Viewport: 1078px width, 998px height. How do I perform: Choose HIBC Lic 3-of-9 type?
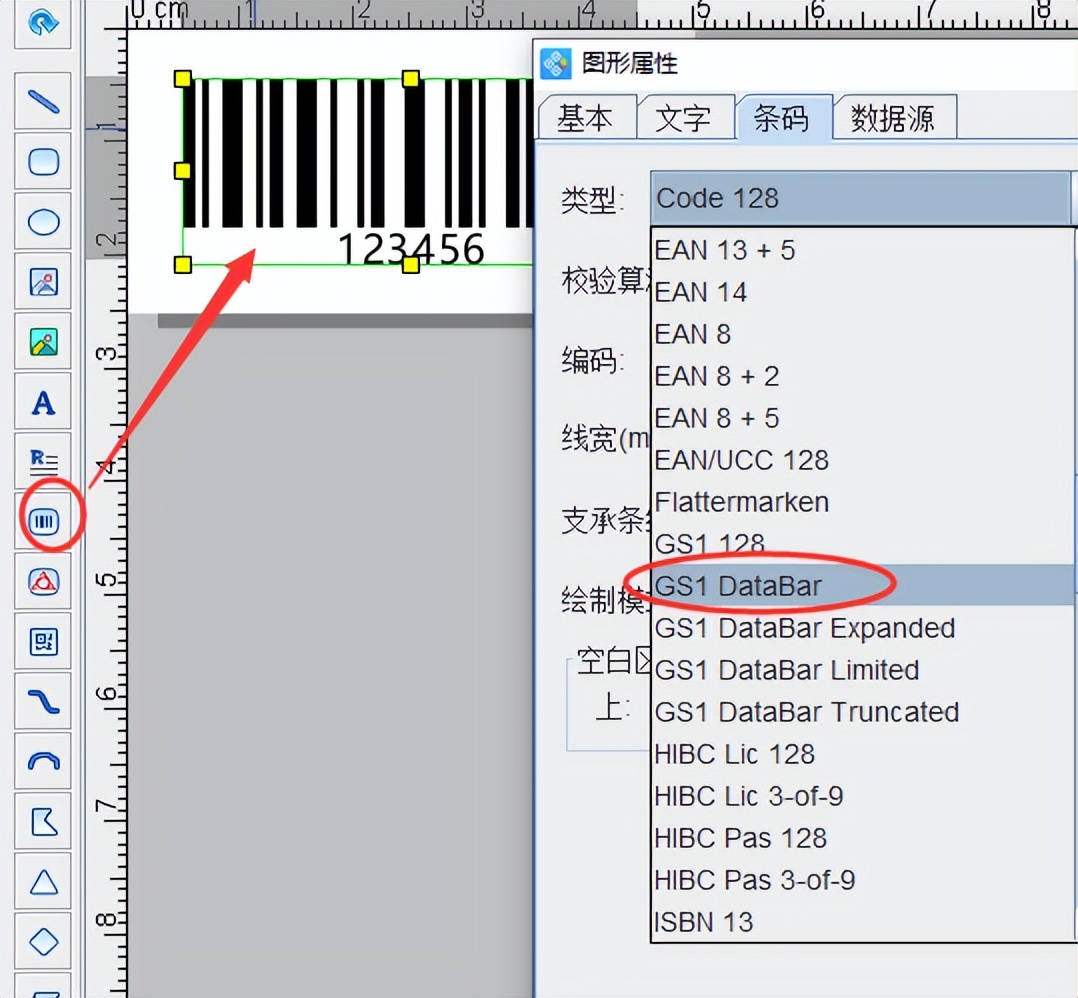pyautogui.click(x=863, y=796)
